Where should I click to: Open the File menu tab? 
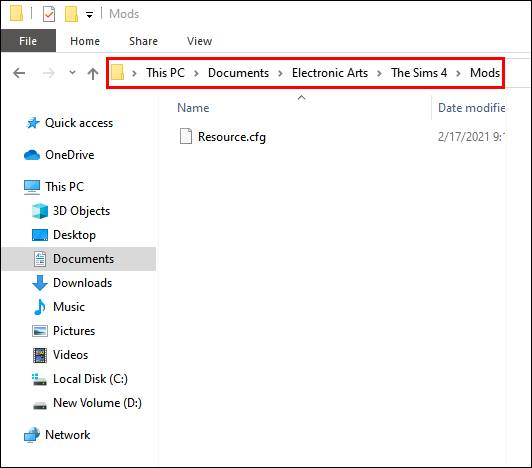tap(28, 41)
